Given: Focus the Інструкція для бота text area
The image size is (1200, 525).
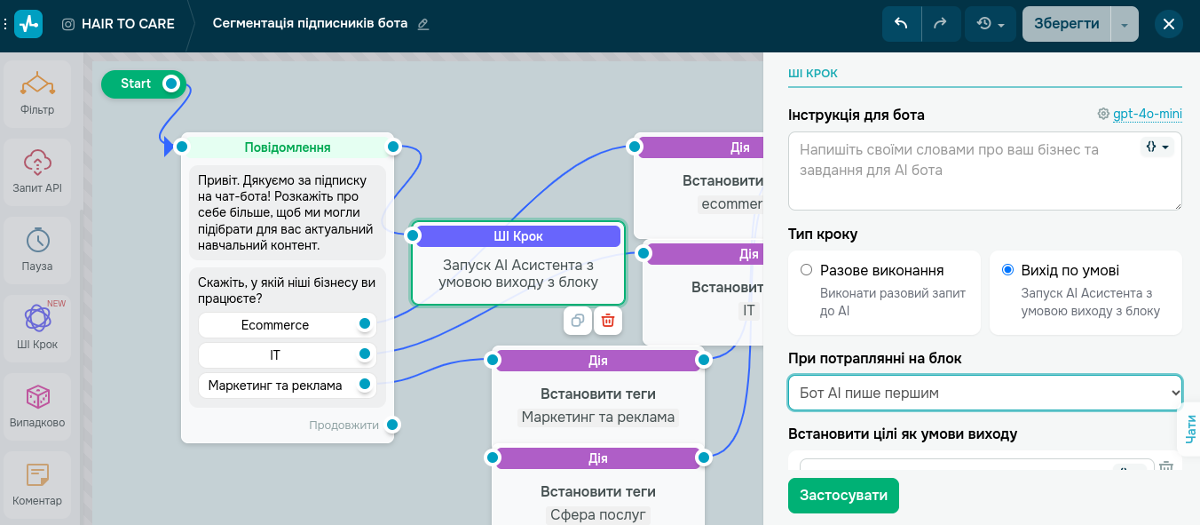Looking at the screenshot, I should pos(985,171).
